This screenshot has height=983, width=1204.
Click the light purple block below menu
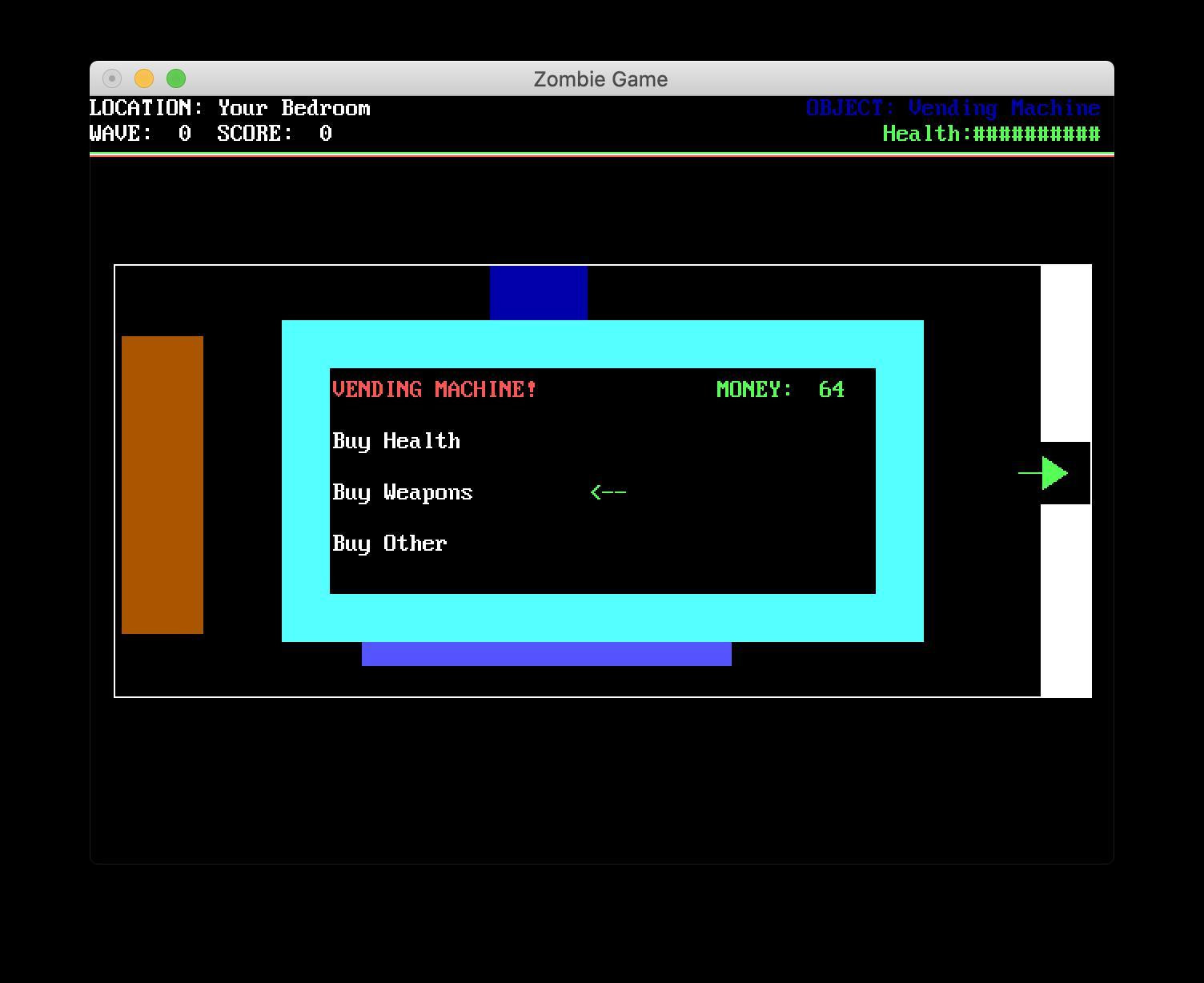[547, 654]
